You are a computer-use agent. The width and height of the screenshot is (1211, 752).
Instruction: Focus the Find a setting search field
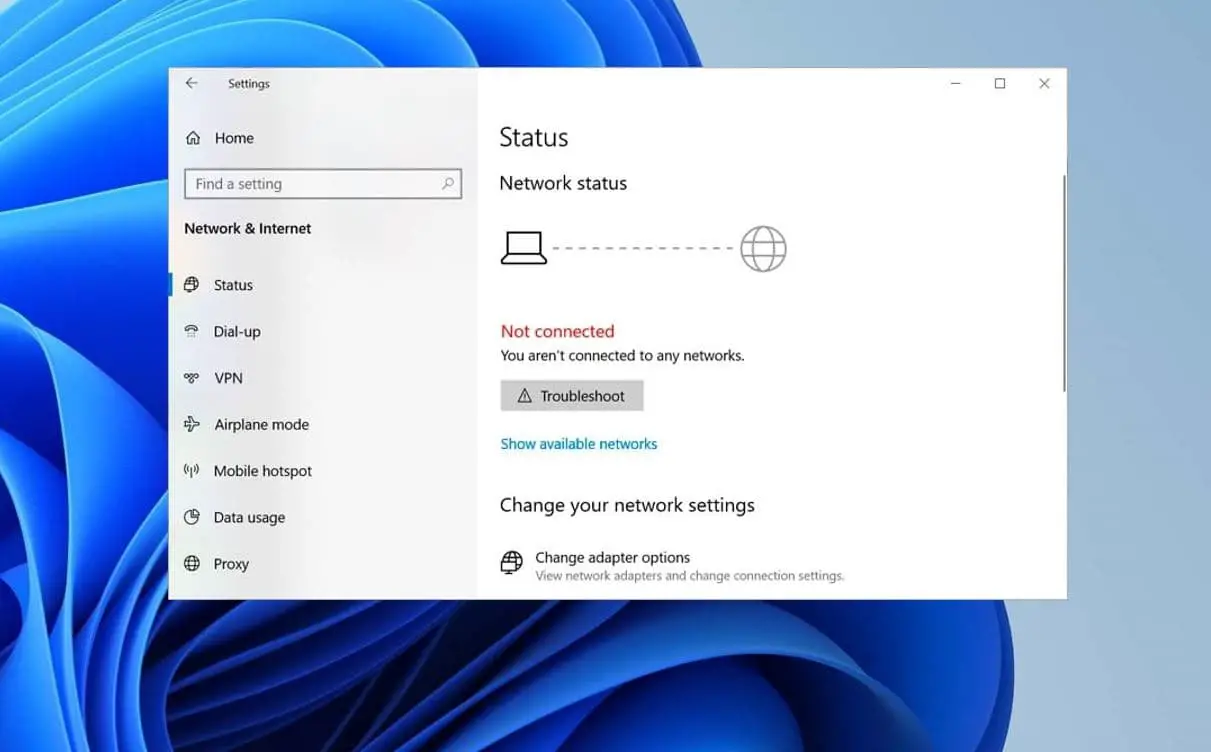click(323, 184)
